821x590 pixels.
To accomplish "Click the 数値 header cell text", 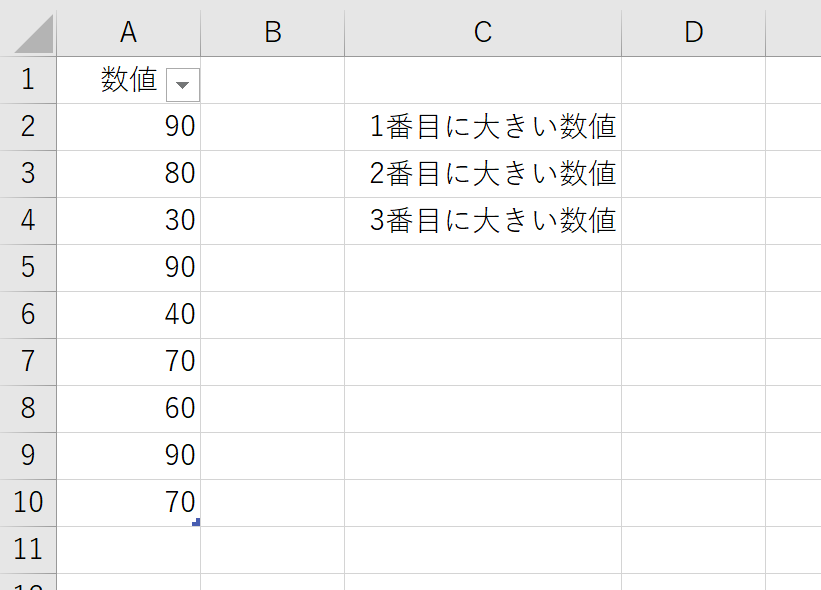I will [129, 80].
